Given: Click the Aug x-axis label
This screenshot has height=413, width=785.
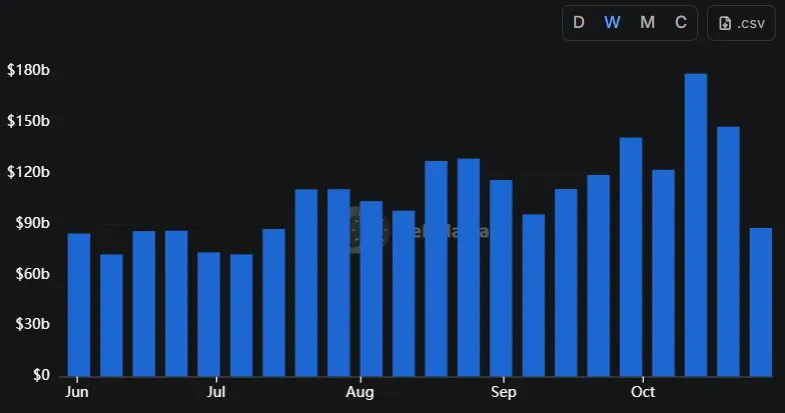Looking at the screenshot, I should [359, 392].
